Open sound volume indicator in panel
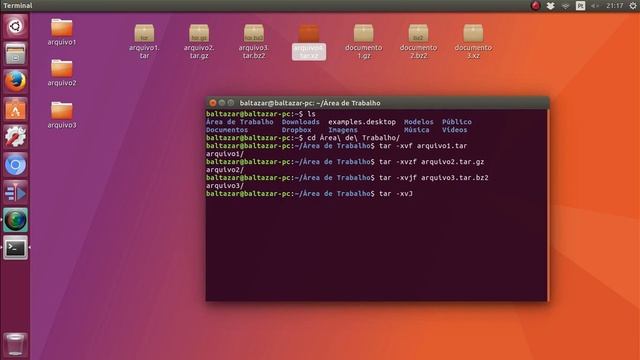 [595, 5]
